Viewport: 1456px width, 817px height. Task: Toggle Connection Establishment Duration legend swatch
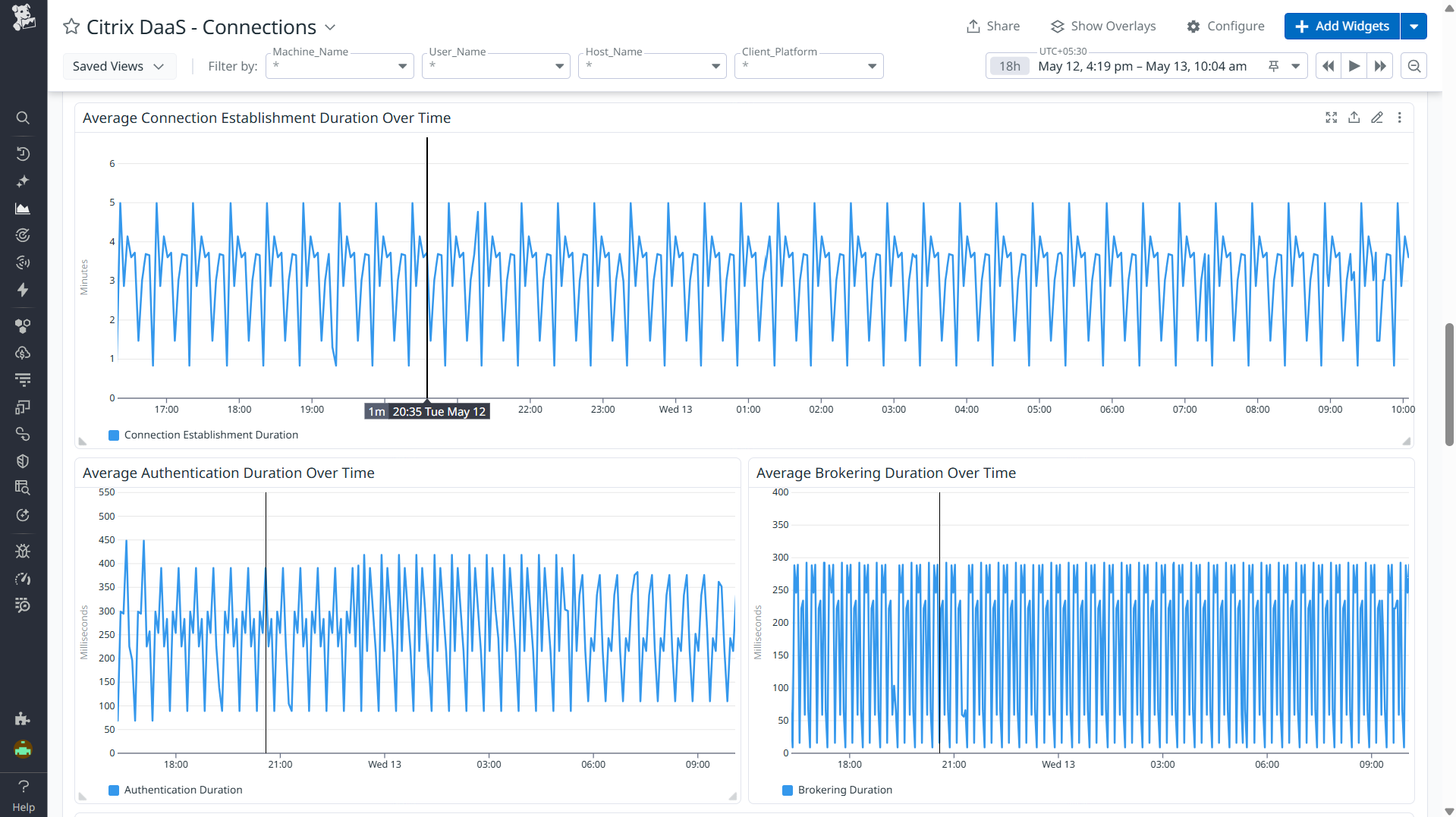114,435
